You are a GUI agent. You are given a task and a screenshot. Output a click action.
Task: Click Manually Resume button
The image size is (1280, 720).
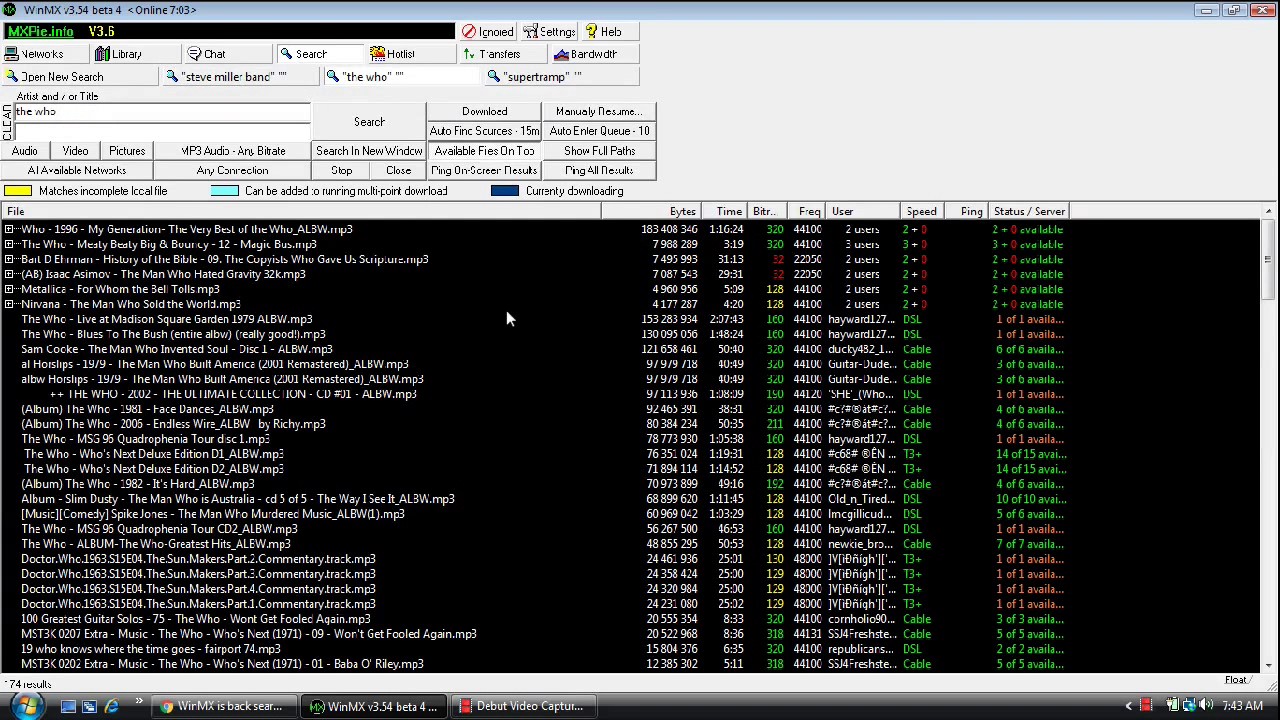tap(599, 112)
